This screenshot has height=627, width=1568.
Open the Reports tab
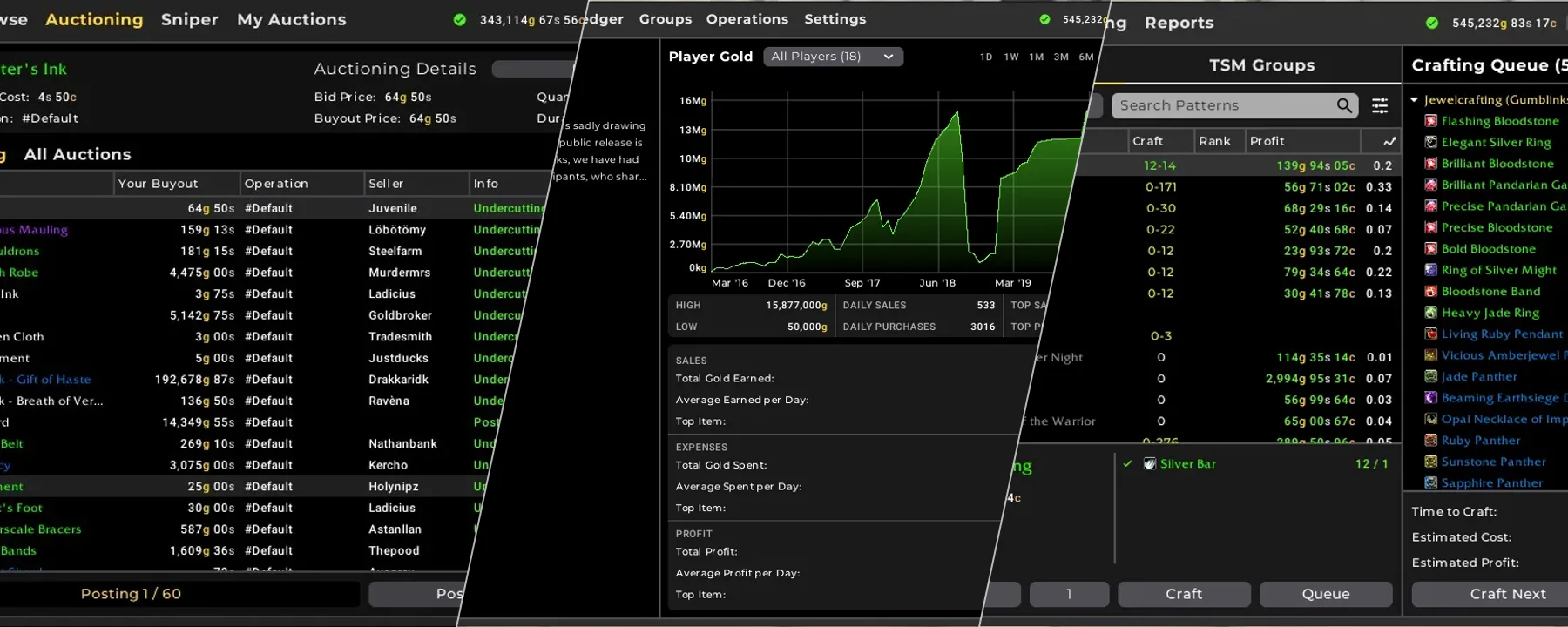click(x=1179, y=23)
